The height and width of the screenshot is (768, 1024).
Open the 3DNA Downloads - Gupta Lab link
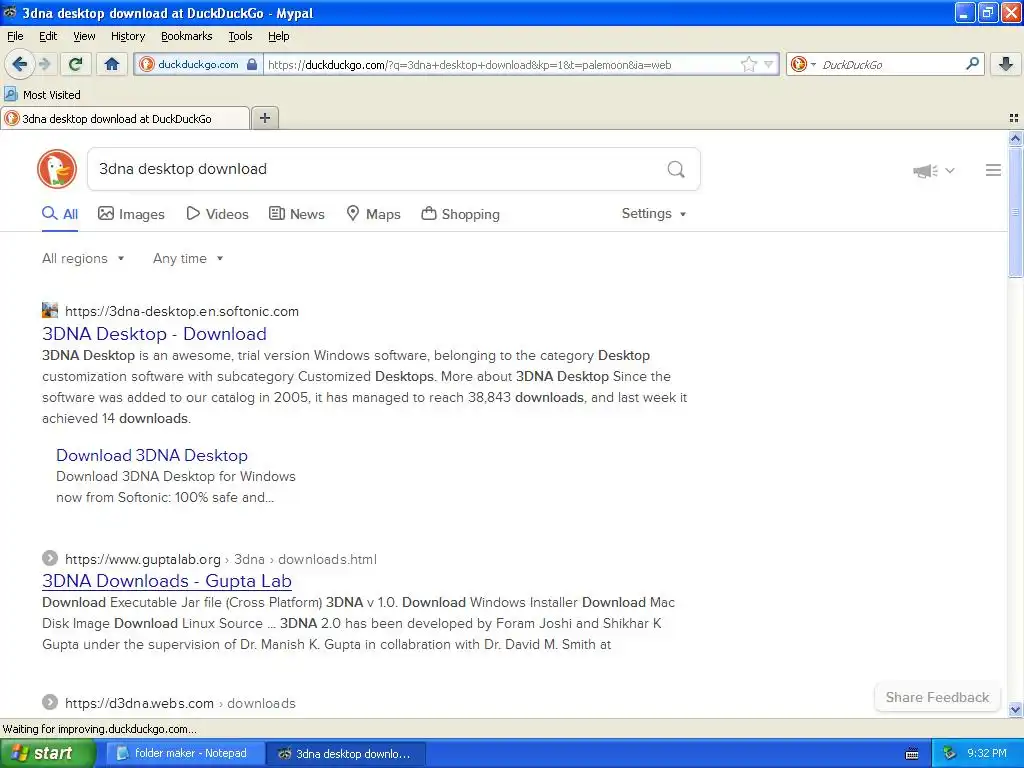[x=167, y=581]
